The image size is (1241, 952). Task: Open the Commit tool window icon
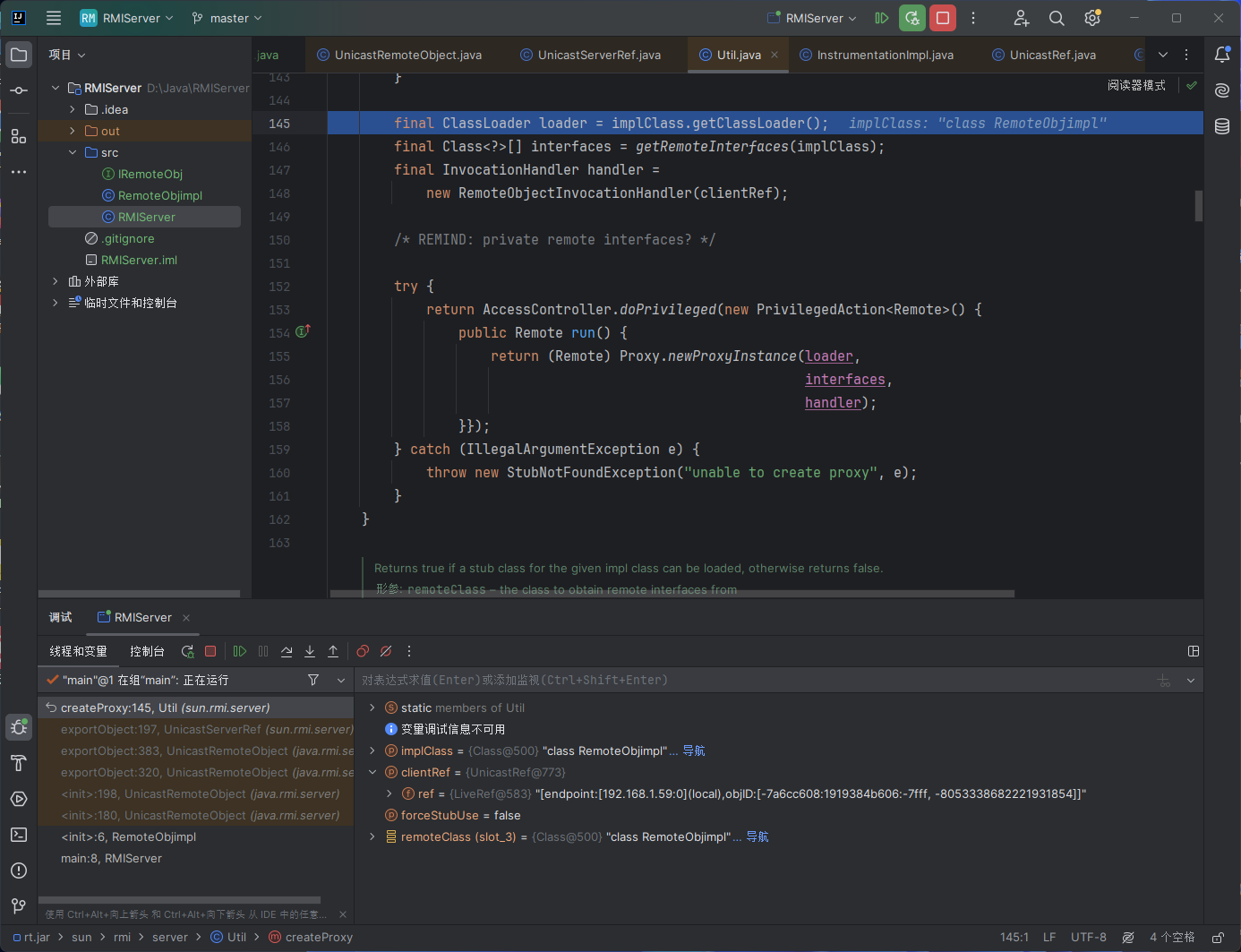click(19, 90)
